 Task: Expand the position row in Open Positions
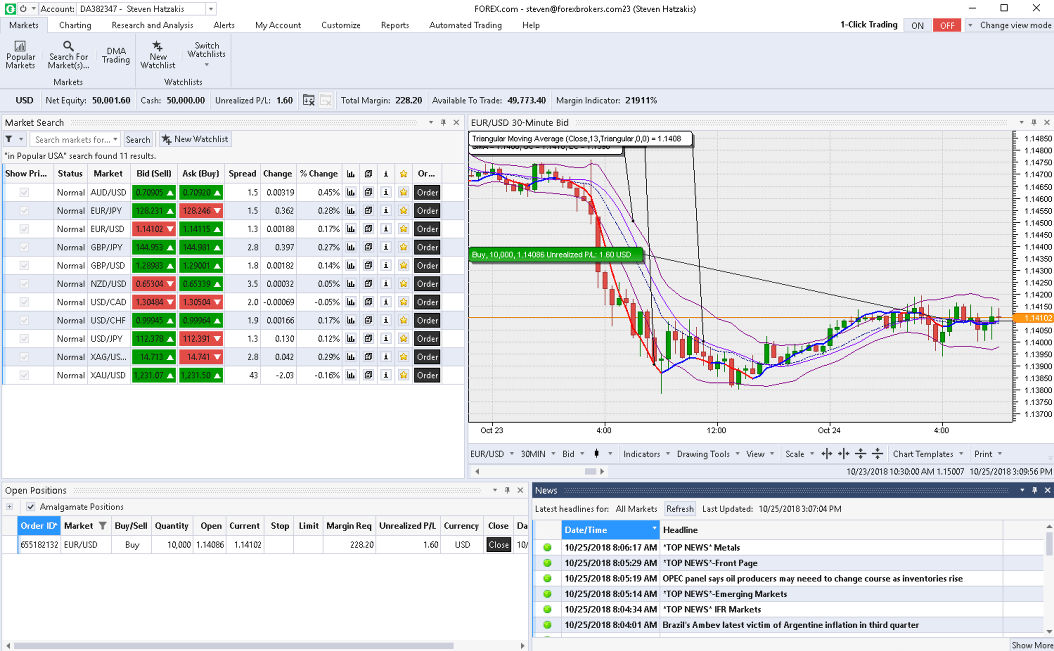pyautogui.click(x=9, y=507)
